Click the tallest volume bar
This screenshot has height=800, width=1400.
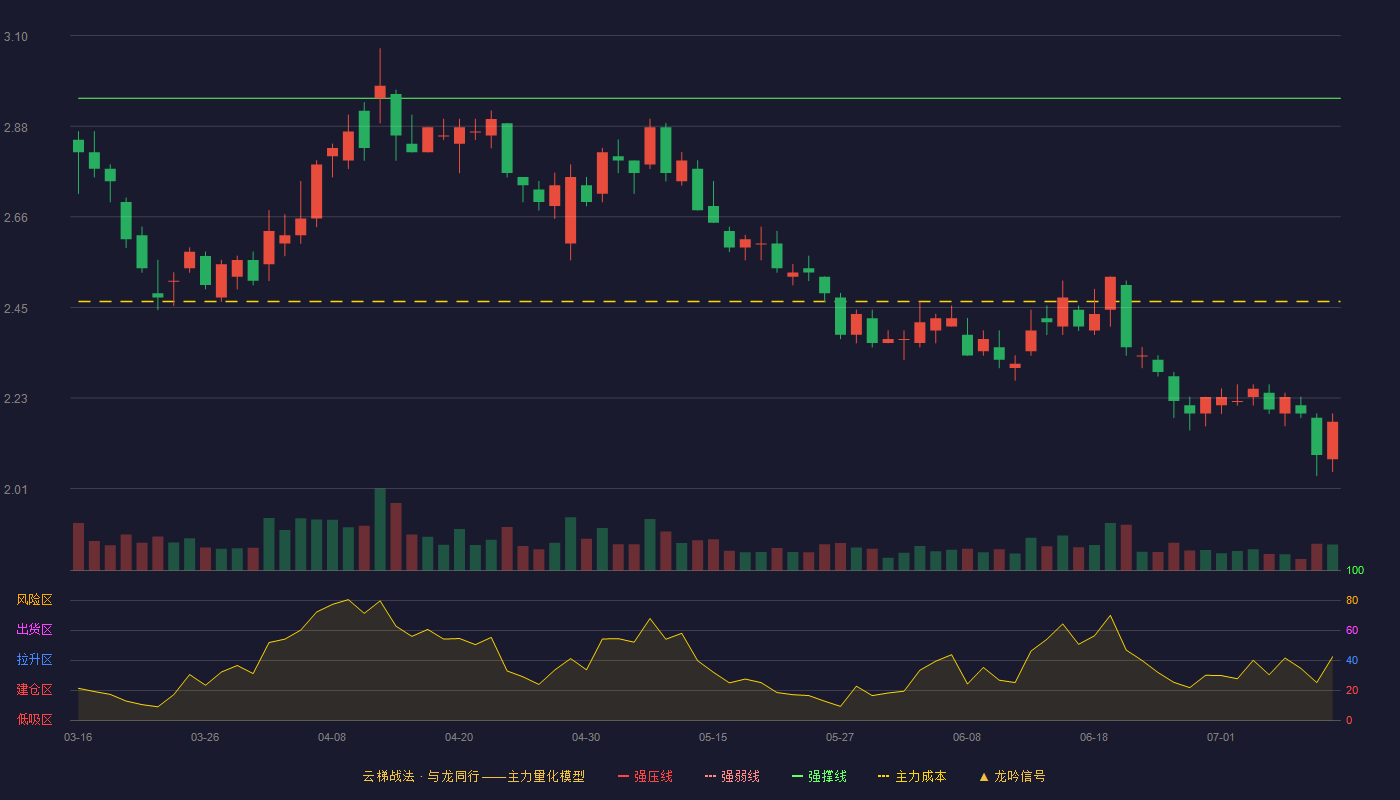380,529
